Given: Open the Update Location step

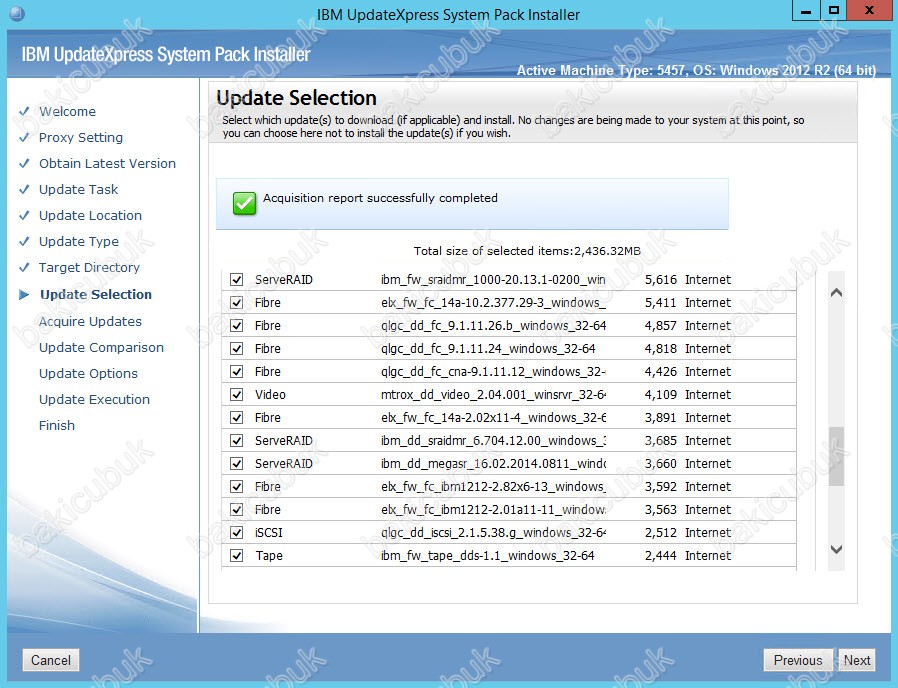Looking at the screenshot, I should click(90, 215).
